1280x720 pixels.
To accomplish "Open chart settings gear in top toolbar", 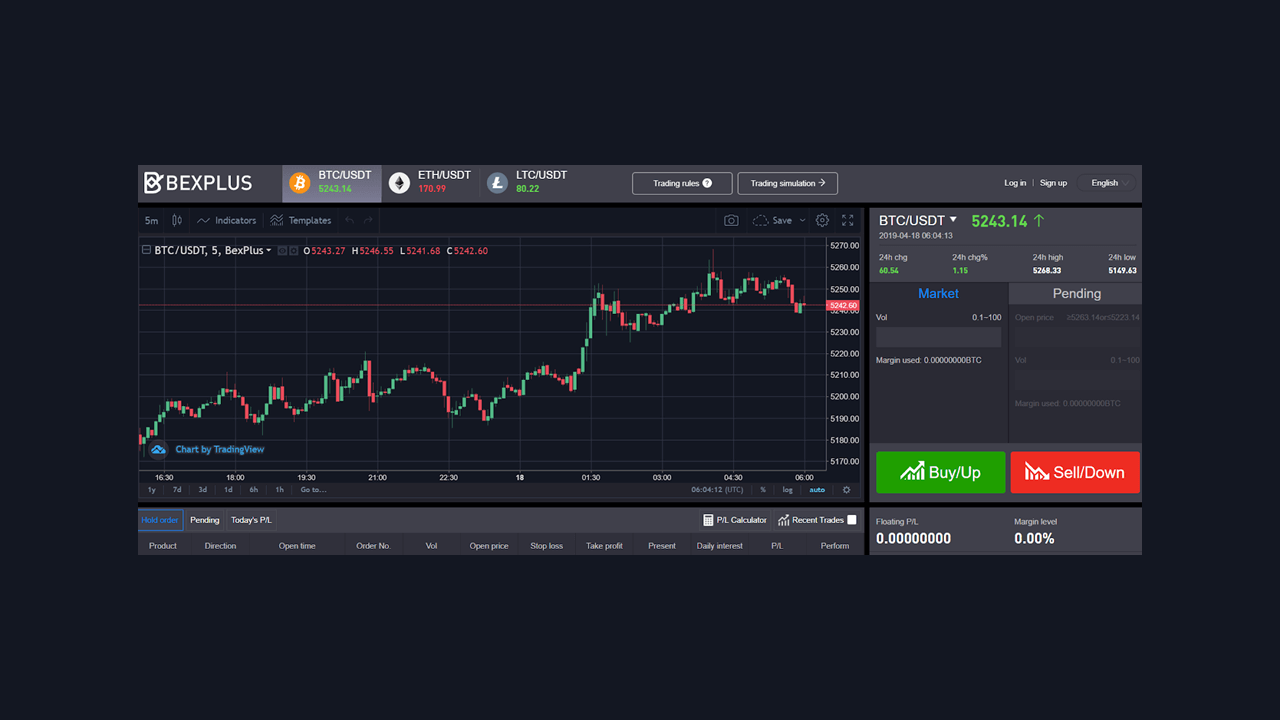I will tap(822, 220).
